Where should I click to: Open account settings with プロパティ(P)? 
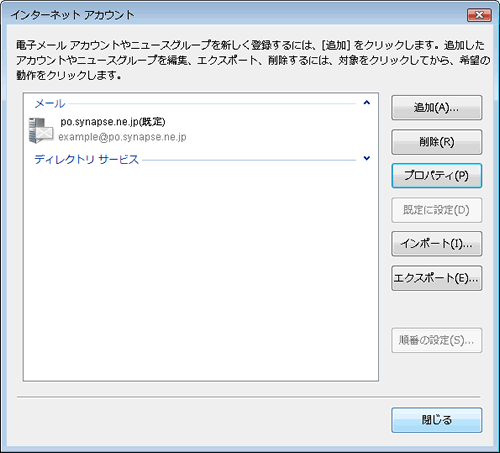(436, 176)
